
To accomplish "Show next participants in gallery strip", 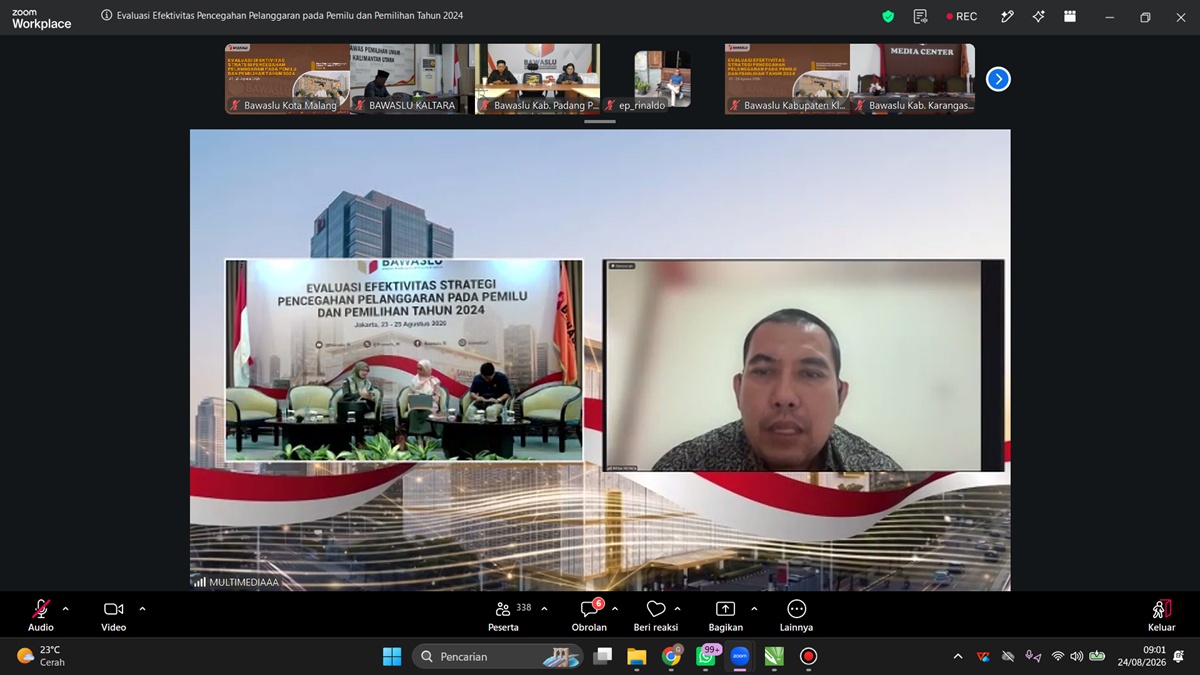I will click(998, 79).
